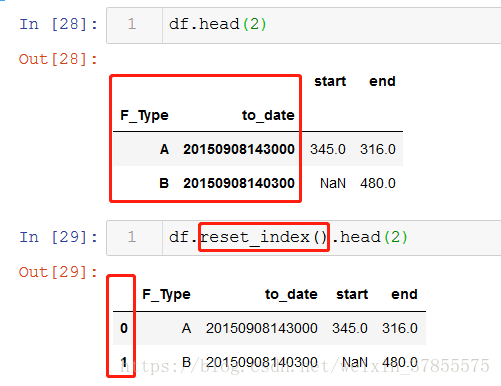Screen dimensions: 501x386
Task: Click line number 1 of cell 28
Action: point(132,24)
